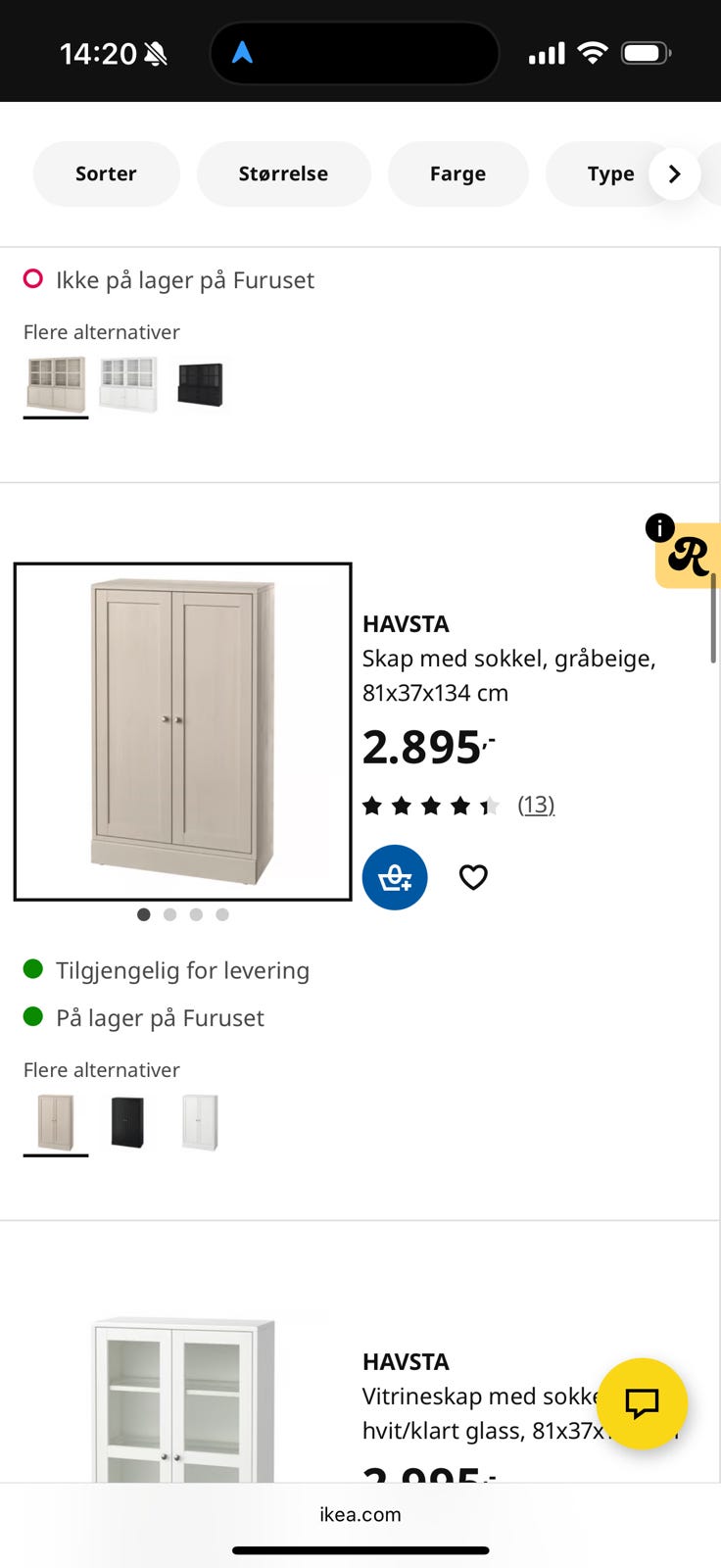
Task: Open the Farge colour filter
Action: click(457, 173)
